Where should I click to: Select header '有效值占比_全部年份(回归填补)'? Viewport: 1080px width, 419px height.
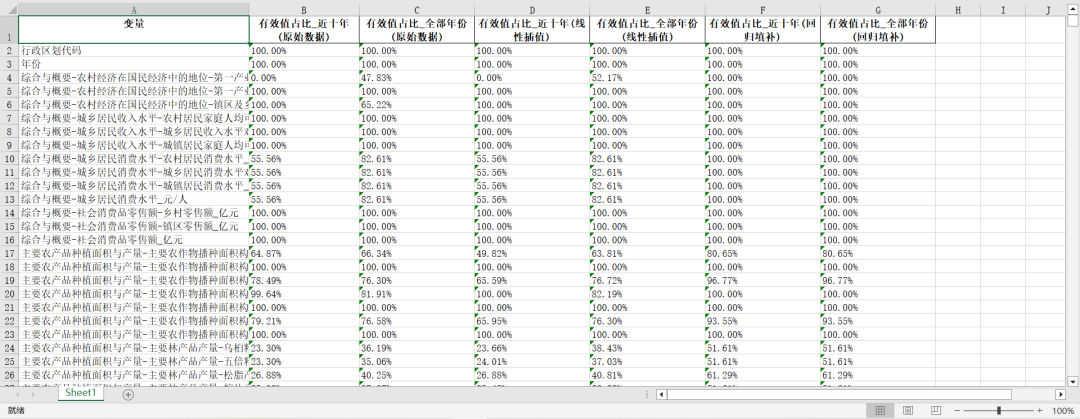pos(878,30)
